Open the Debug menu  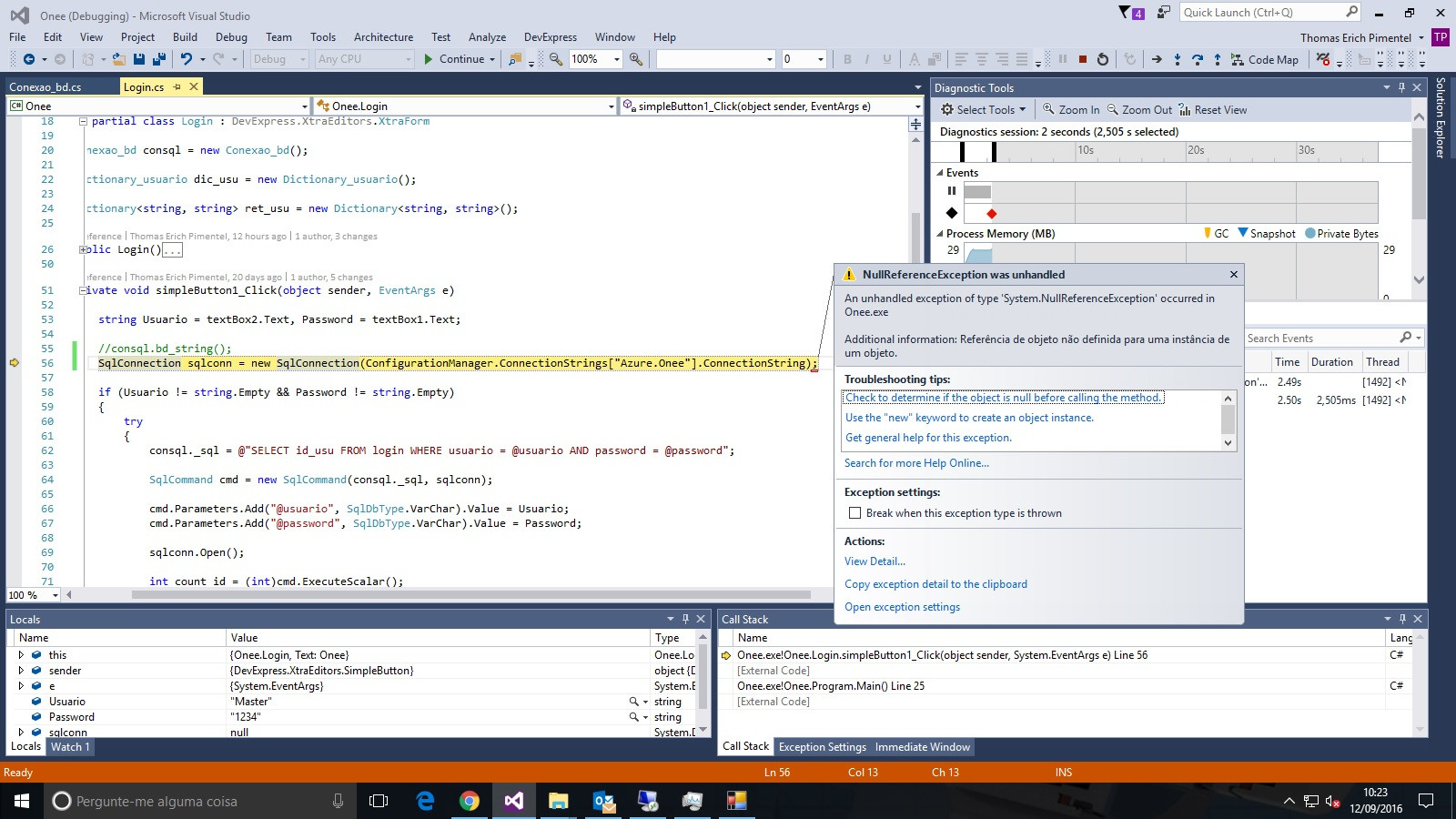point(231,37)
